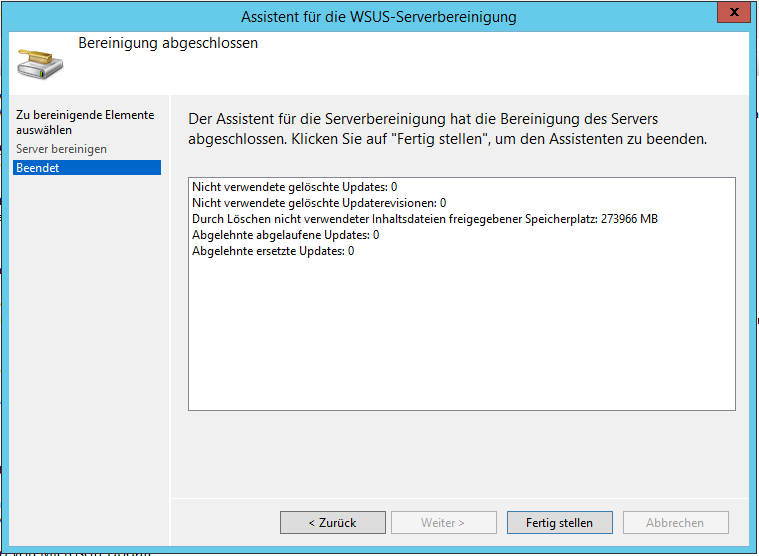Open the 'Server bereinigen' wizard step
This screenshot has height=556, width=759.
(x=61, y=149)
